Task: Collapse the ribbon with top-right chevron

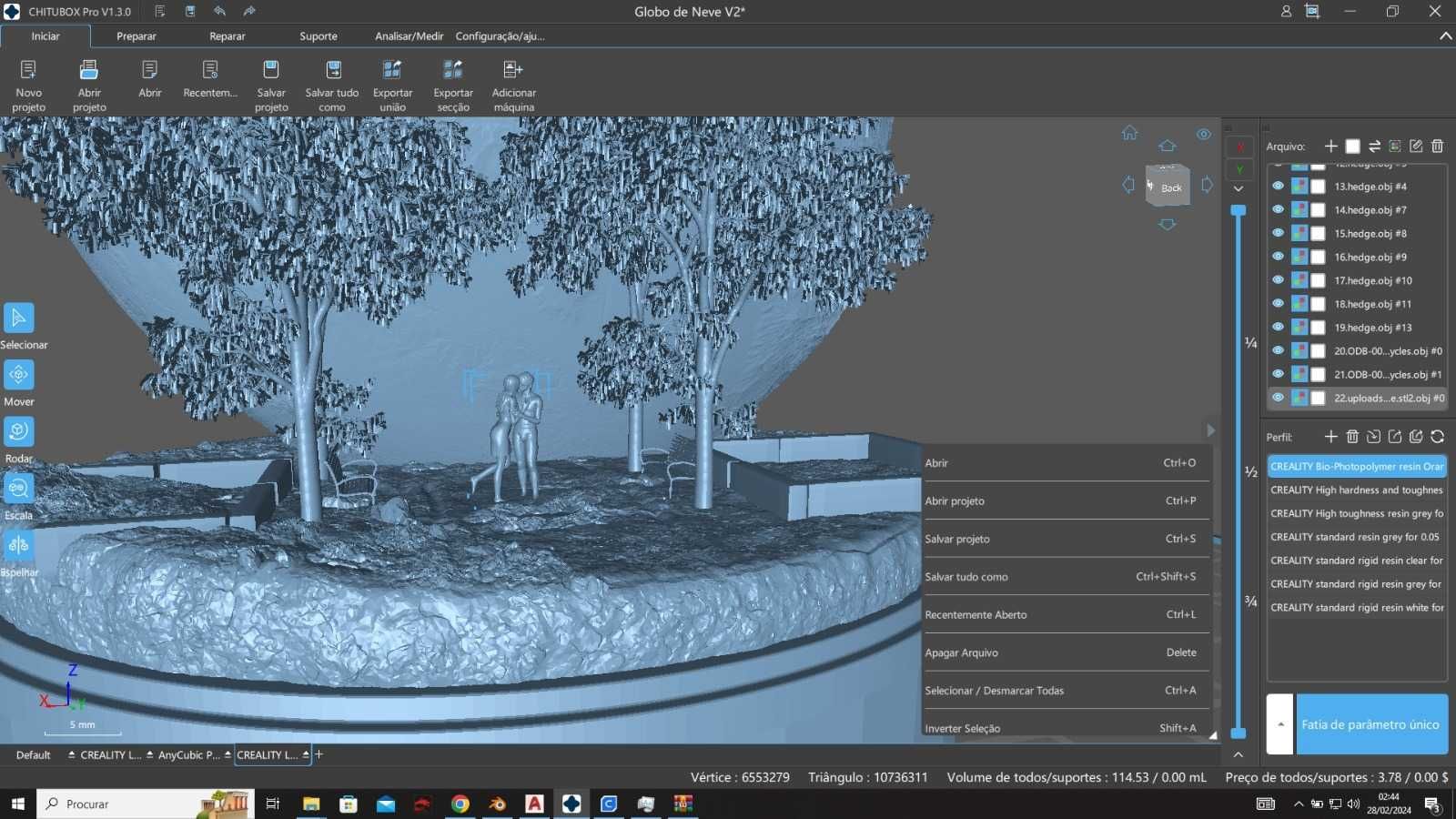Action: point(1445,36)
